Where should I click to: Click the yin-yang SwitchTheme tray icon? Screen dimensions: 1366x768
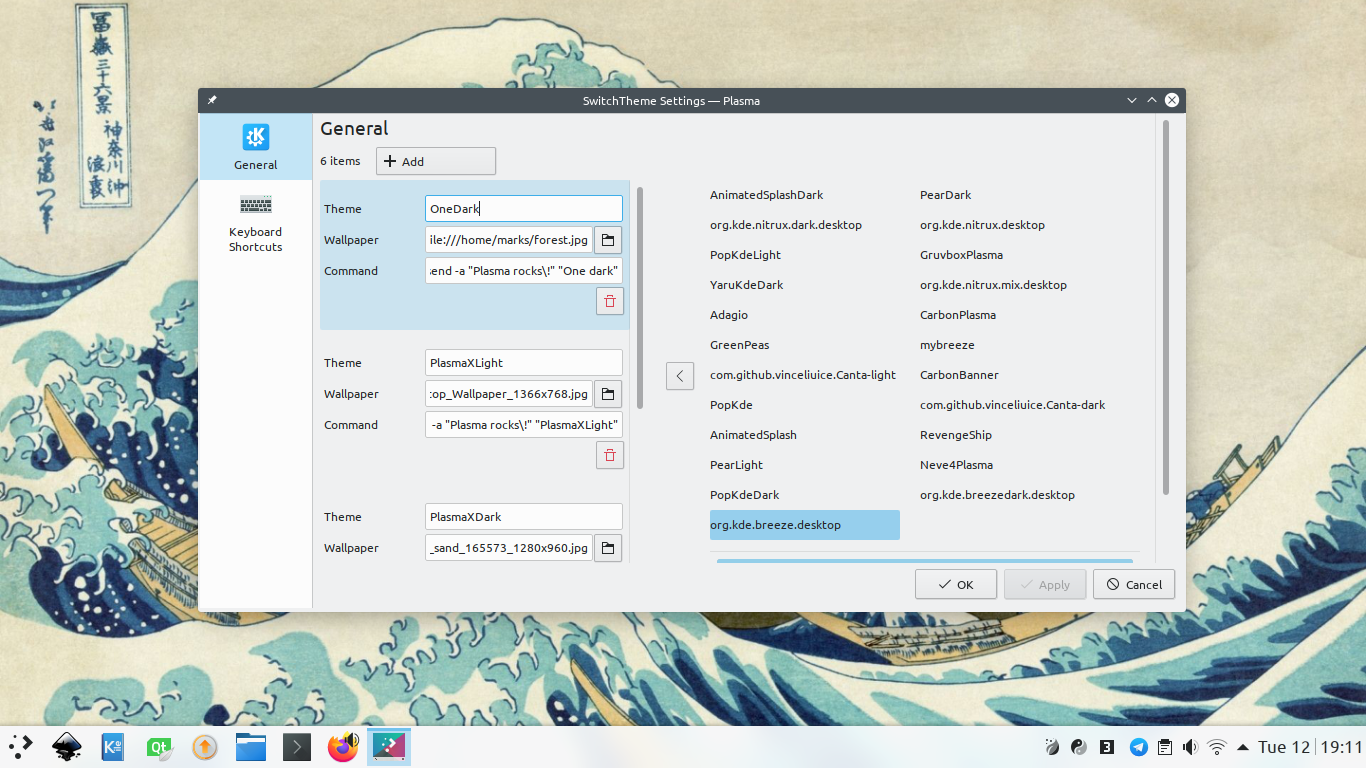(1079, 747)
